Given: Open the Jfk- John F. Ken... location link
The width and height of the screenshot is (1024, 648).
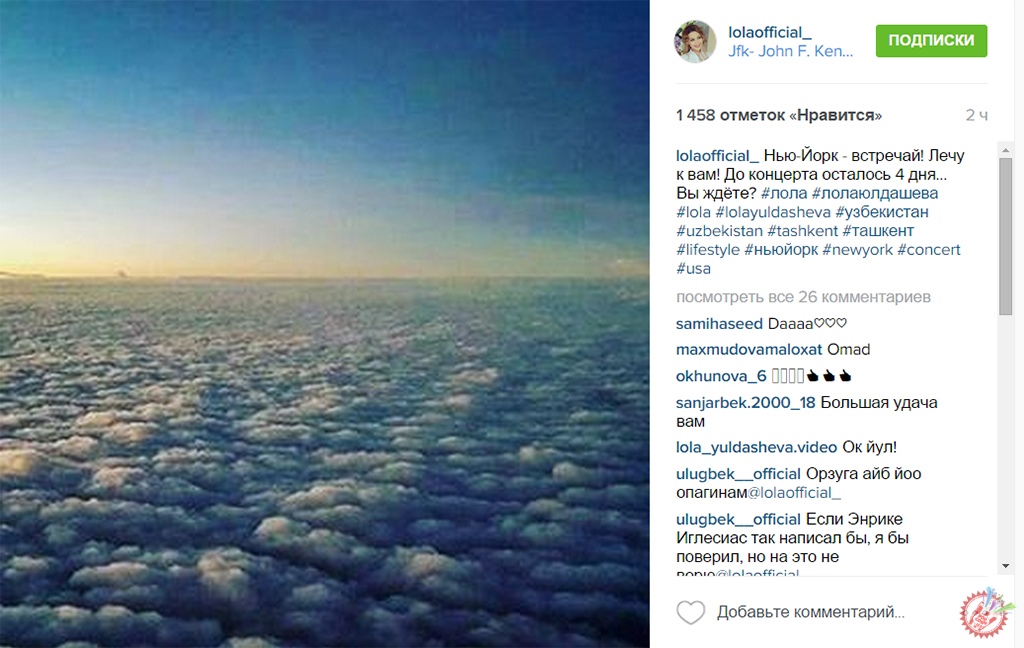Looking at the screenshot, I should [x=790, y=51].
